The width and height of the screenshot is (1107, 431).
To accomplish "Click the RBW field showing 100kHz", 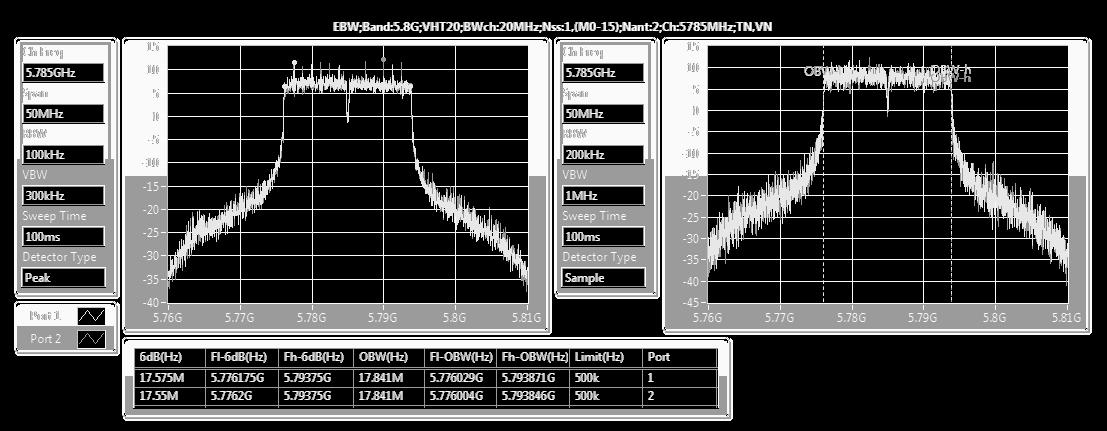I will (x=64, y=154).
